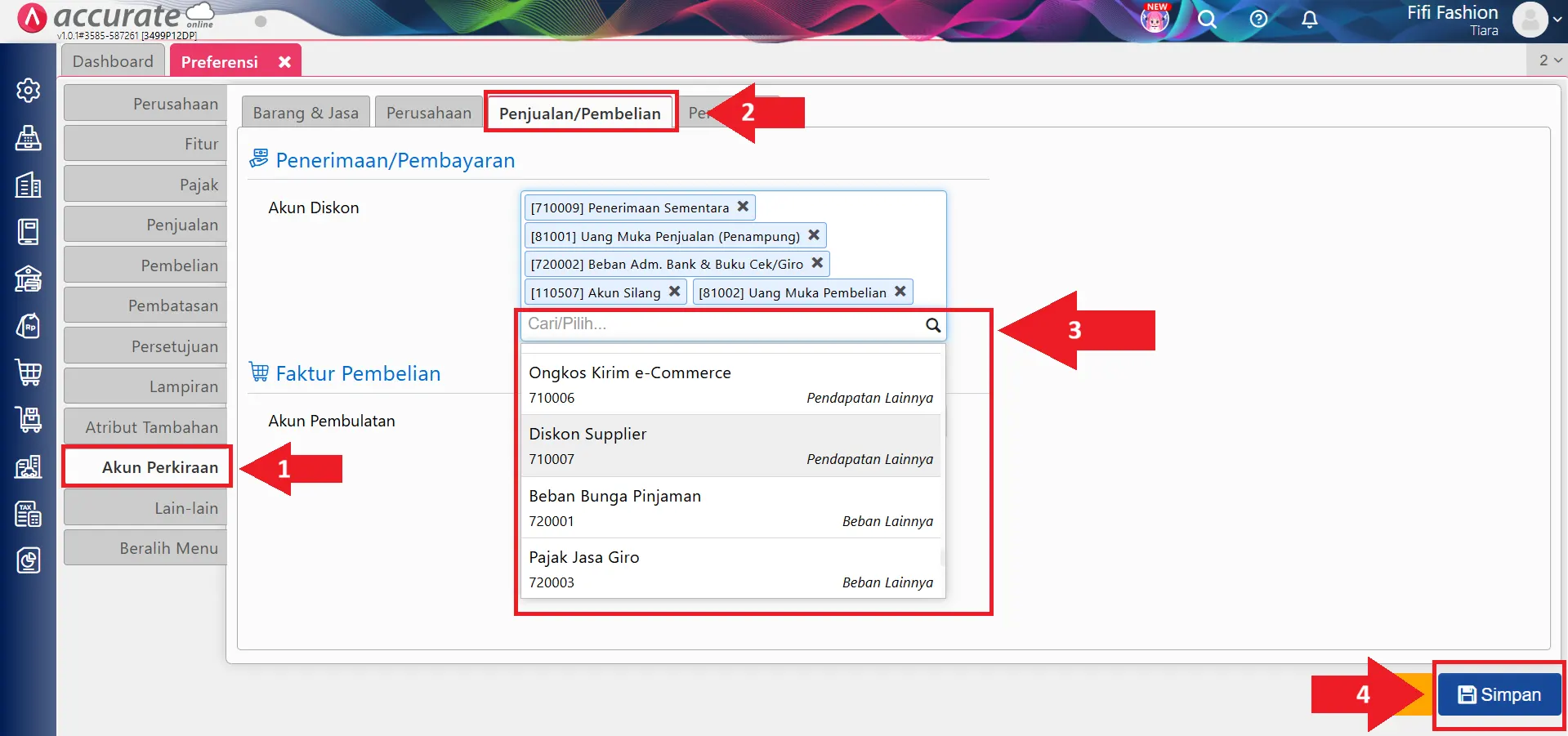Click the Cari/Pilih search field
Screen dimensions: 1568x736
pyautogui.click(x=723, y=324)
